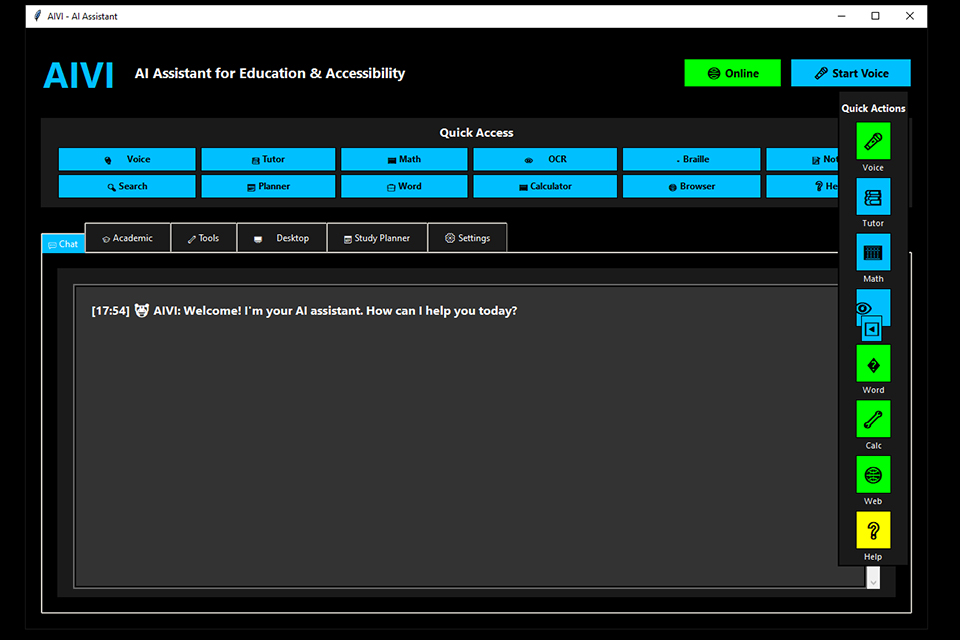Toggle the green Online status indicator
Image resolution: width=960 pixels, height=640 pixels.
pyautogui.click(x=732, y=72)
